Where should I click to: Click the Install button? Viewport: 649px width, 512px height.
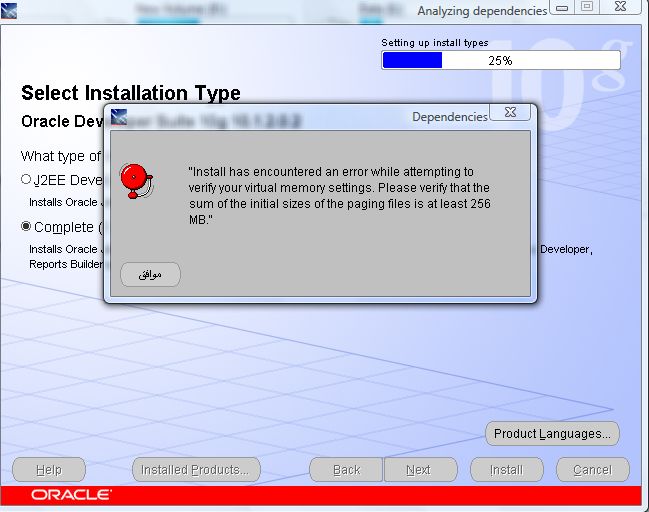tap(506, 470)
